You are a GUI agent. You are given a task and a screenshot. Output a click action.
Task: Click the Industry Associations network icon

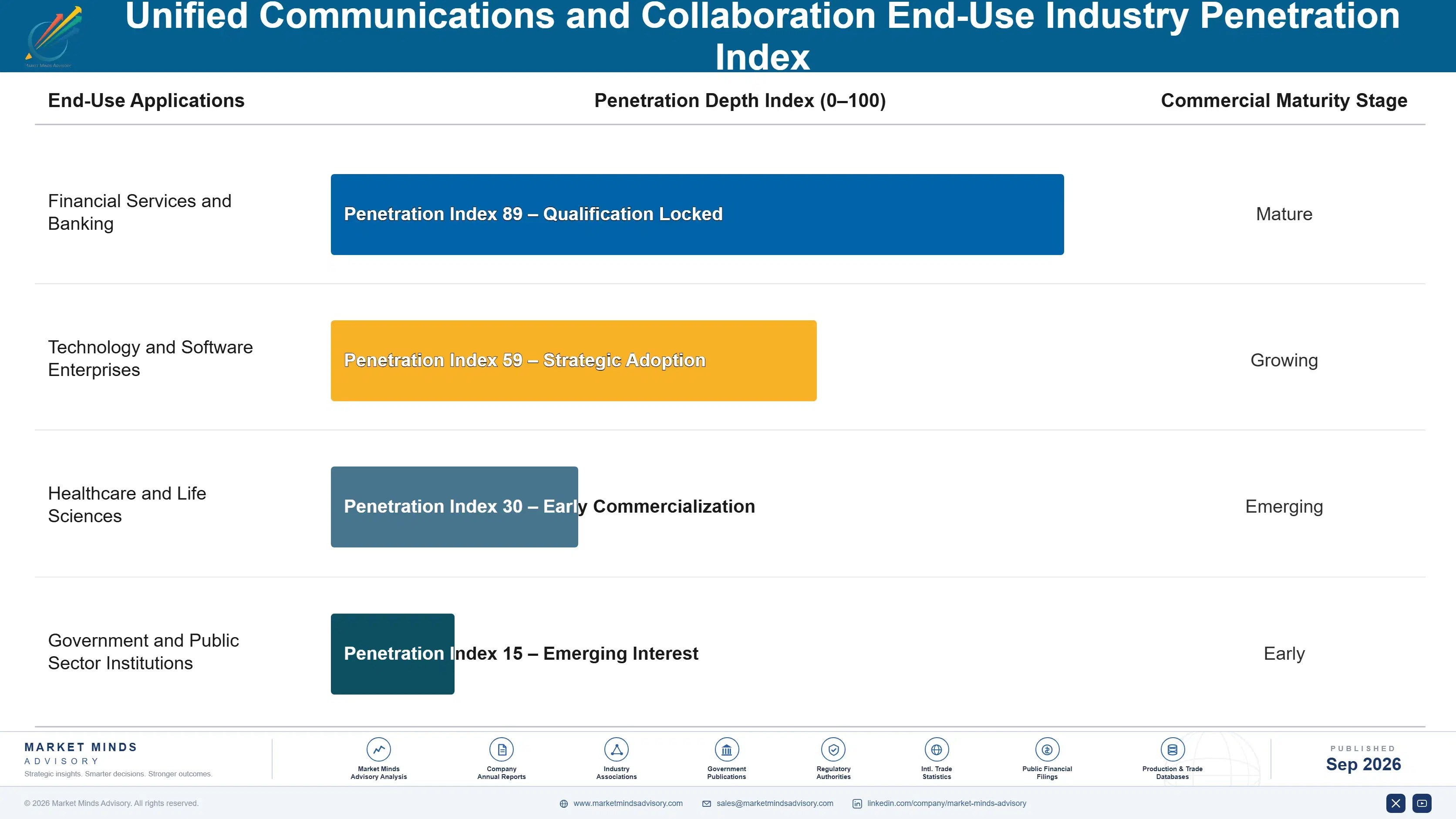(x=616, y=749)
